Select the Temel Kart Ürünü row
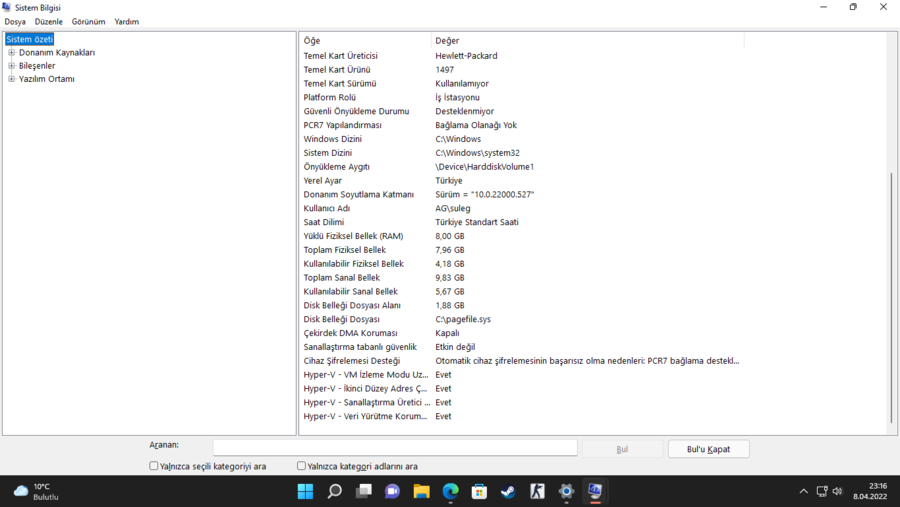 tap(522, 69)
